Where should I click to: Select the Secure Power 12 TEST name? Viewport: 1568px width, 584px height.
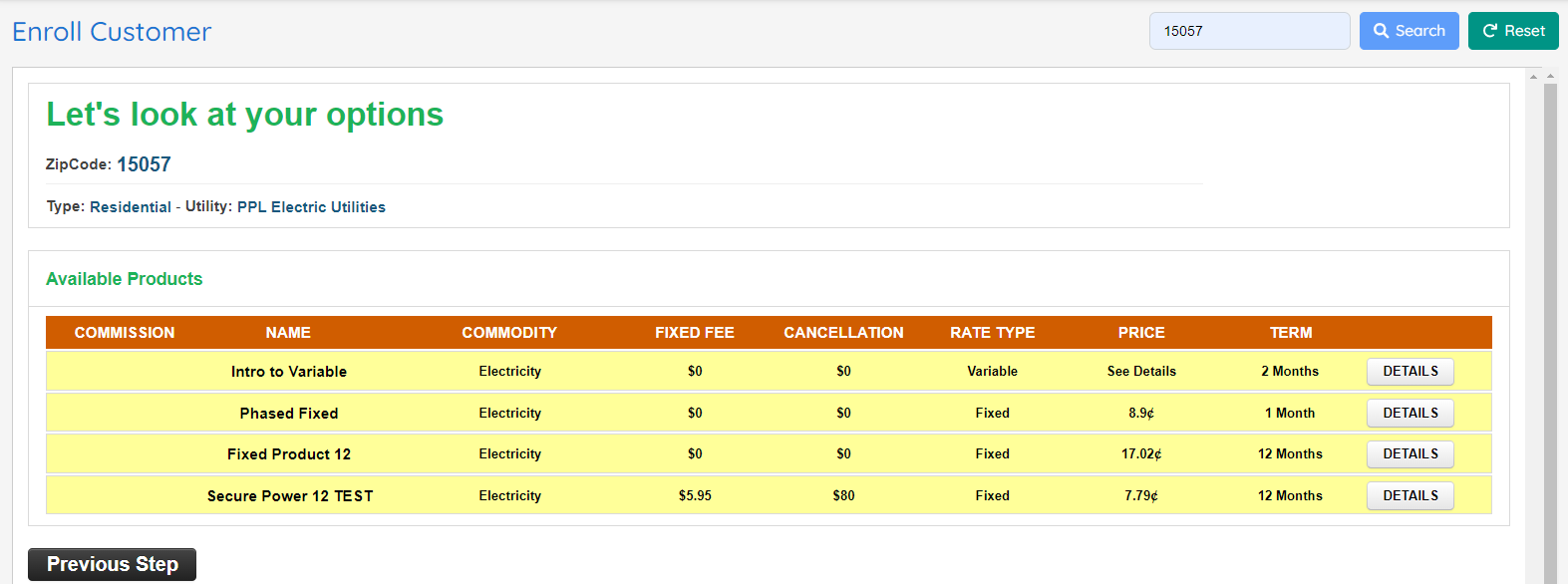point(290,496)
